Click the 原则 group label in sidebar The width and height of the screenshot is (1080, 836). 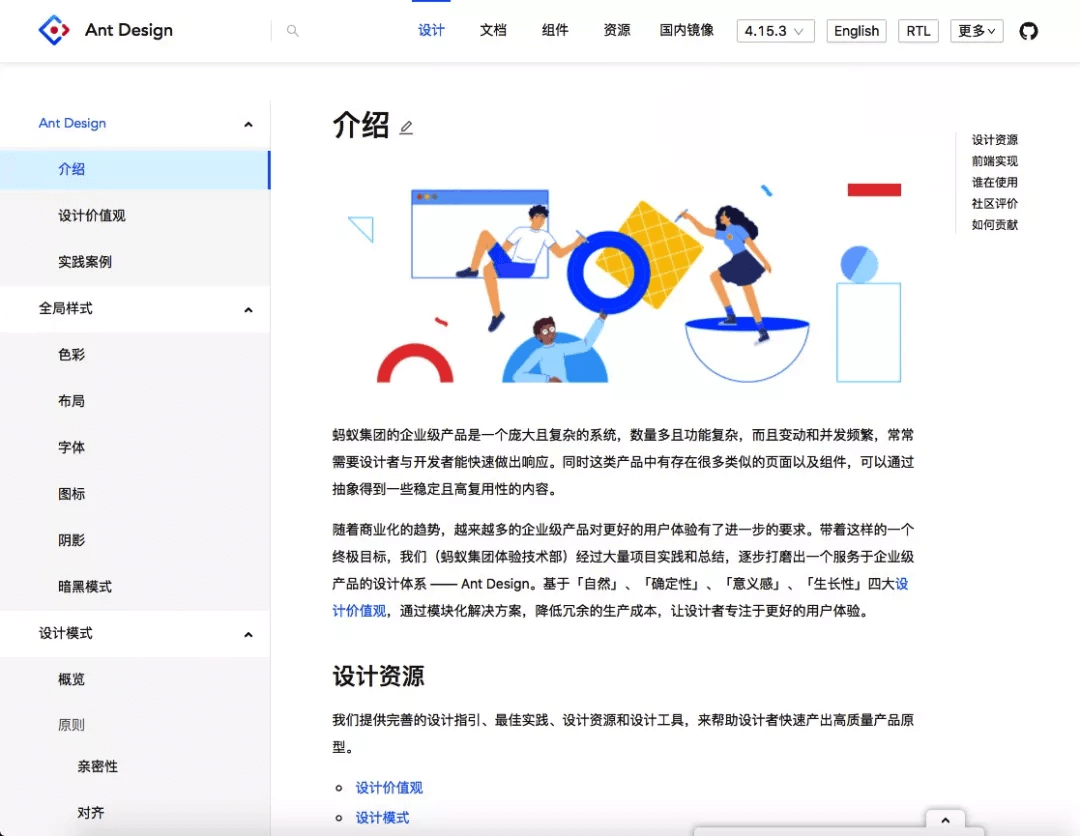click(72, 725)
